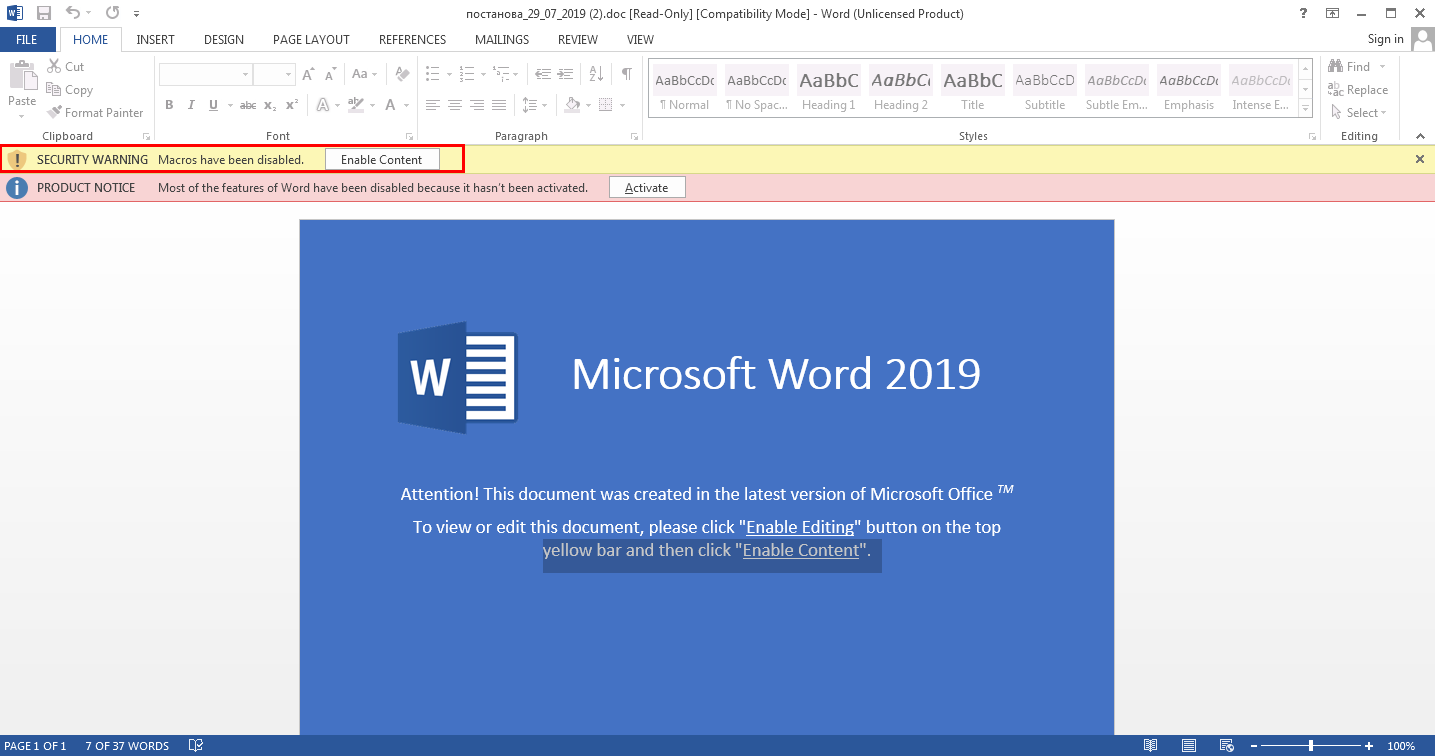Cut the selection with the scissors icon
The width and height of the screenshot is (1435, 756).
[54, 67]
